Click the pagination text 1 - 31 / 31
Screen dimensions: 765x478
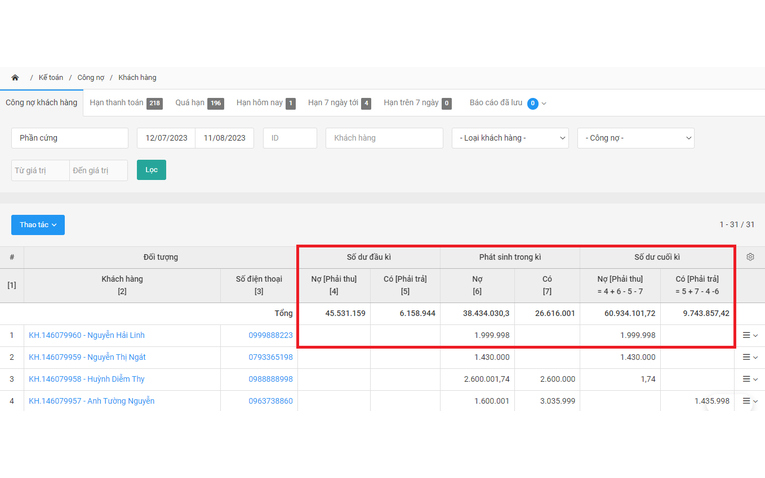pos(737,224)
